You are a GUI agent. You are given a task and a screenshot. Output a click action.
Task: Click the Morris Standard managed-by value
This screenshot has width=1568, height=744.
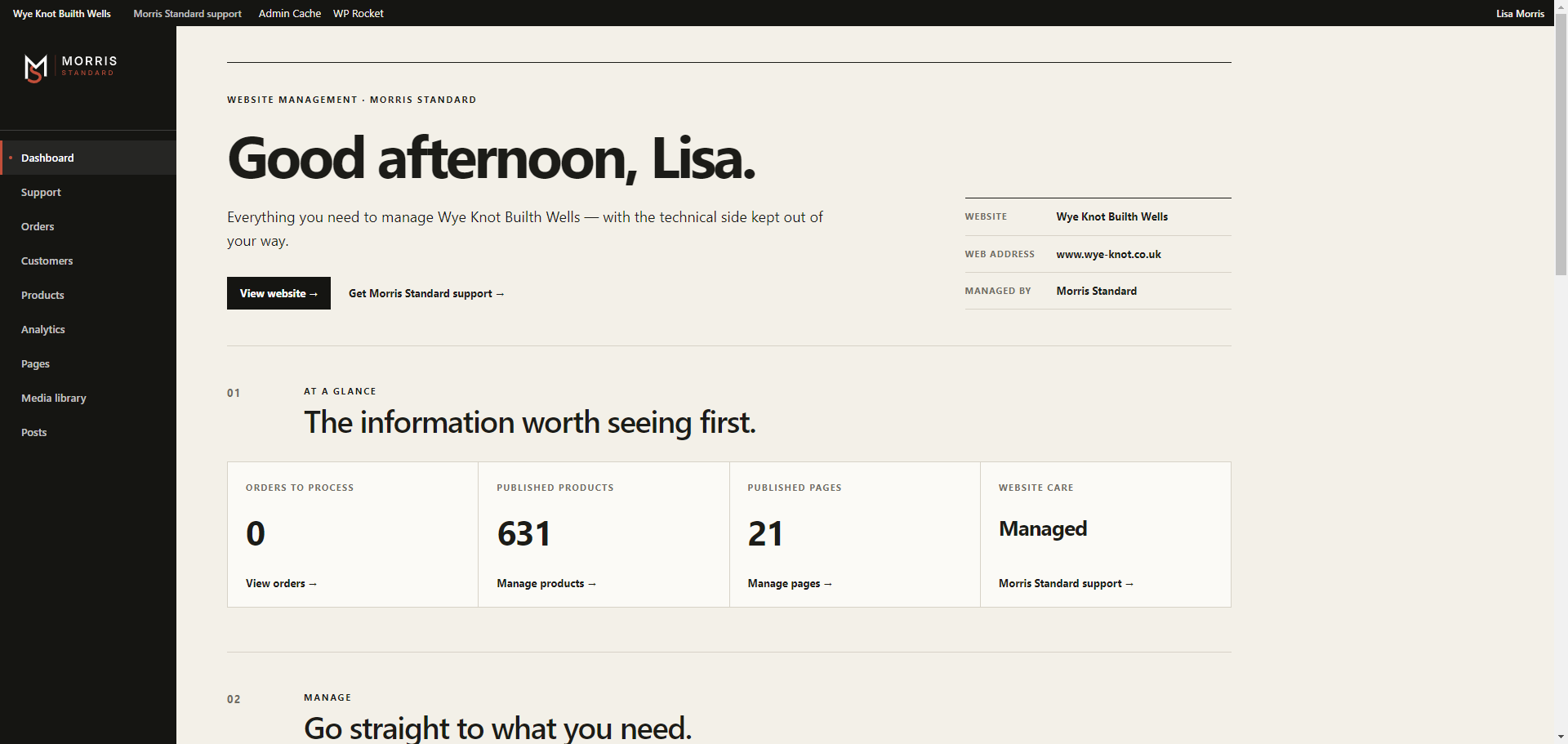pyautogui.click(x=1096, y=291)
